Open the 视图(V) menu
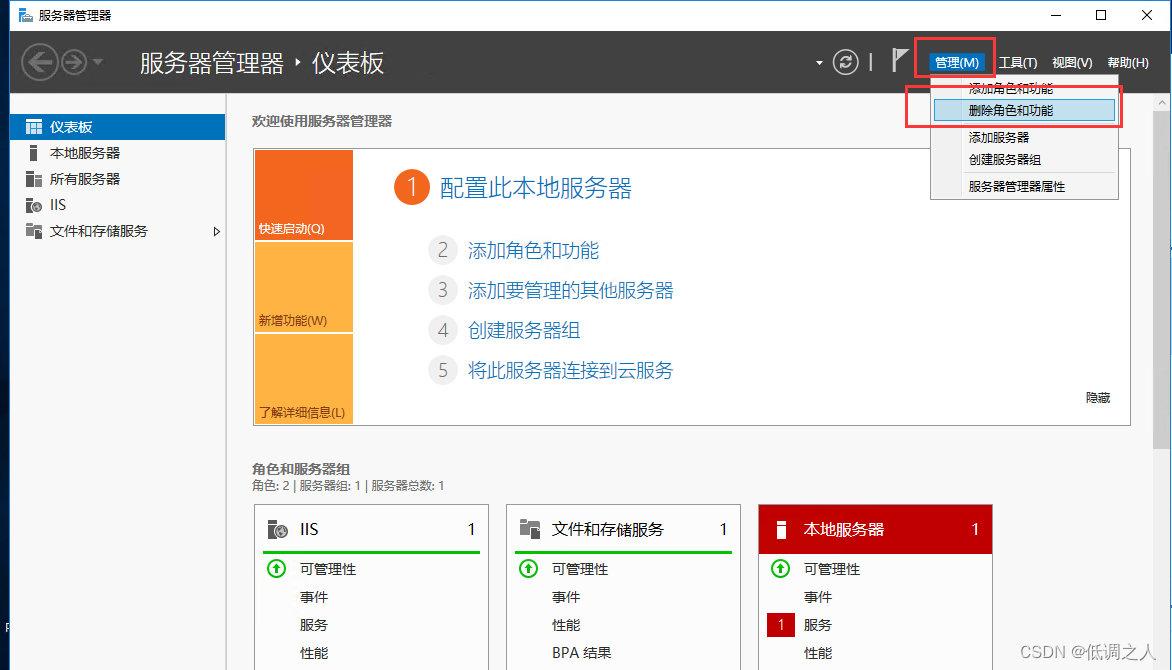Screen dimensions: 1172x670 tap(1071, 61)
